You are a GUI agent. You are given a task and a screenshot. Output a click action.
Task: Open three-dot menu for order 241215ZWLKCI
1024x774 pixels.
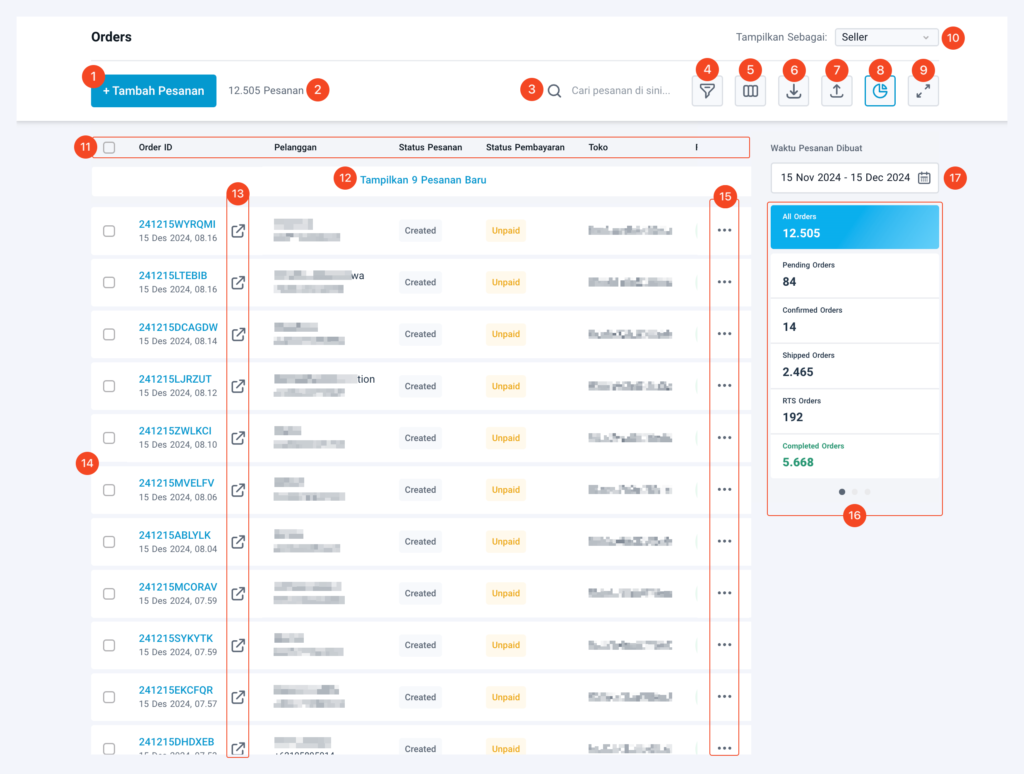pos(724,438)
